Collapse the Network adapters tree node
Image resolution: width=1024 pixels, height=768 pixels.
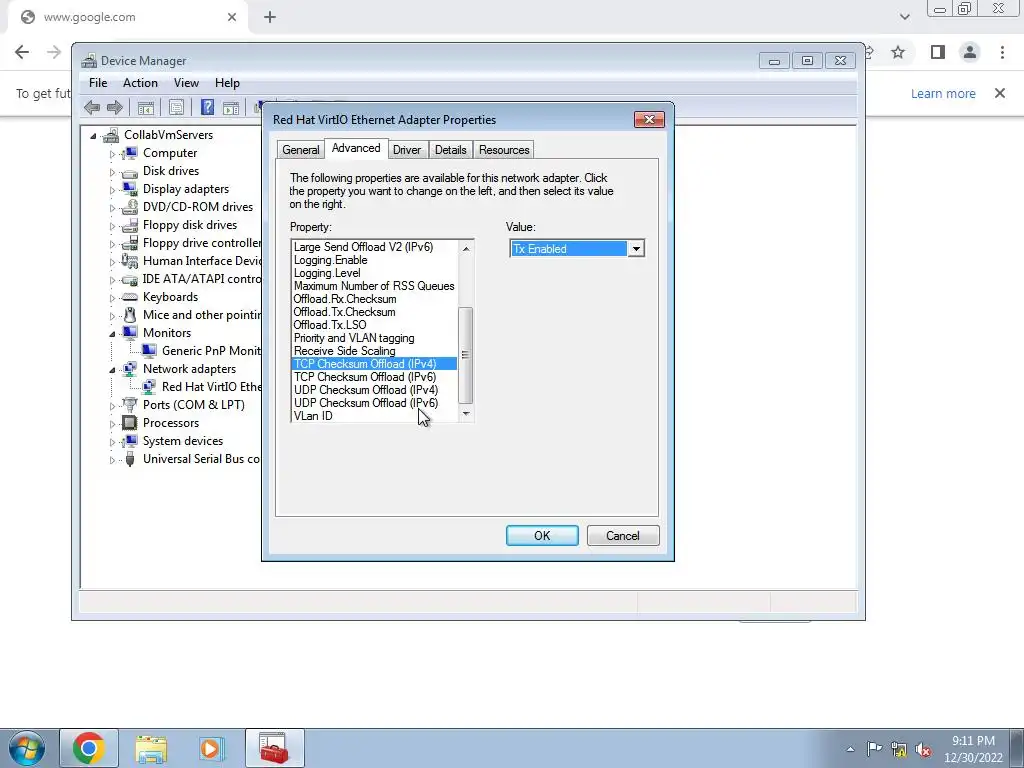112,370
